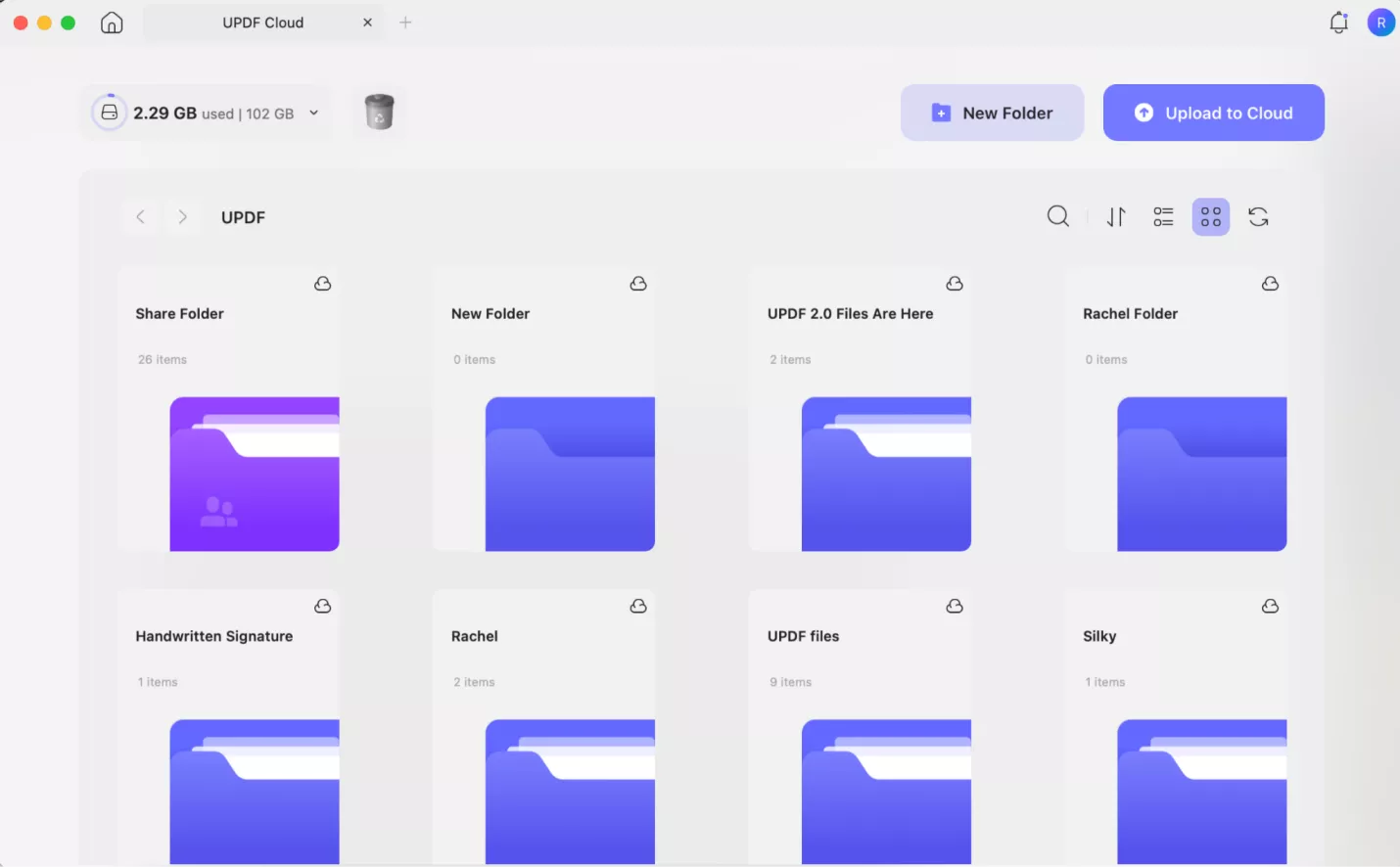The width and height of the screenshot is (1400, 867).
Task: Click cloud status icon on Silky card
Action: pyautogui.click(x=1270, y=607)
